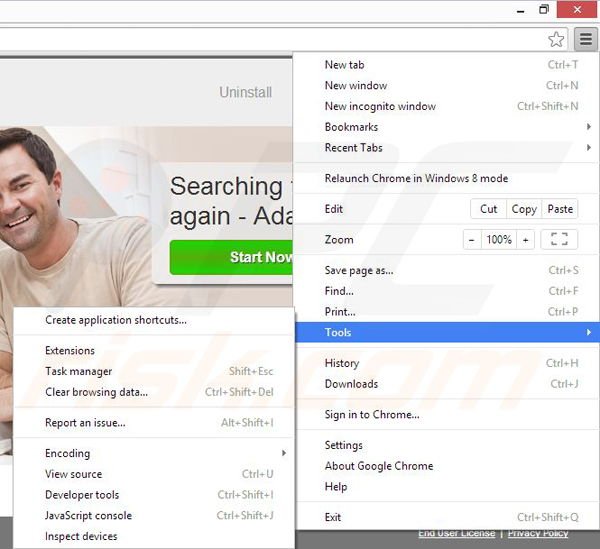Viewport: 600px width, 549px height.
Task: Select Save page as... option
Action: (x=446, y=270)
